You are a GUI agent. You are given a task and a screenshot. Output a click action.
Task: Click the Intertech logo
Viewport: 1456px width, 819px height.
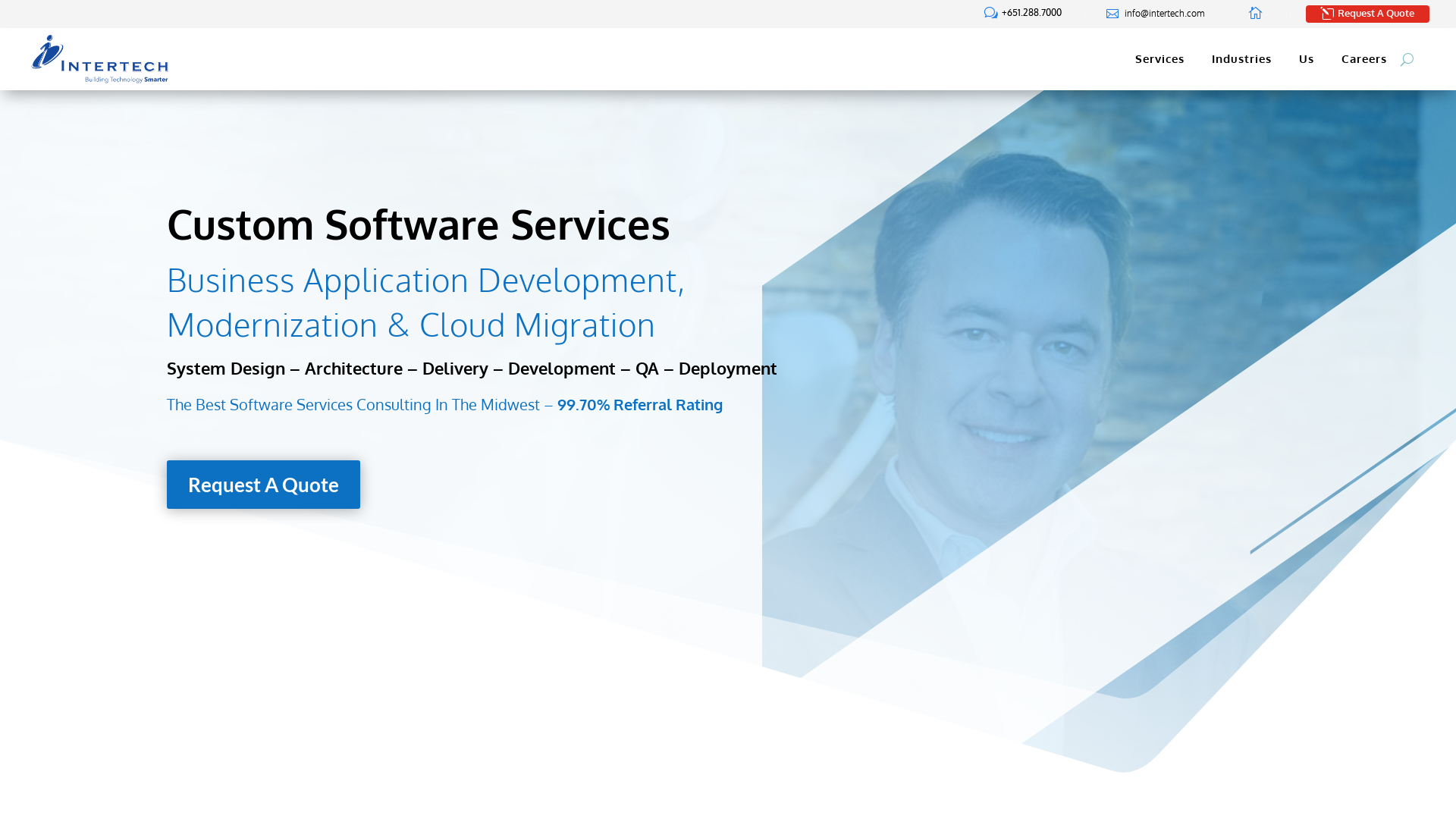99,59
